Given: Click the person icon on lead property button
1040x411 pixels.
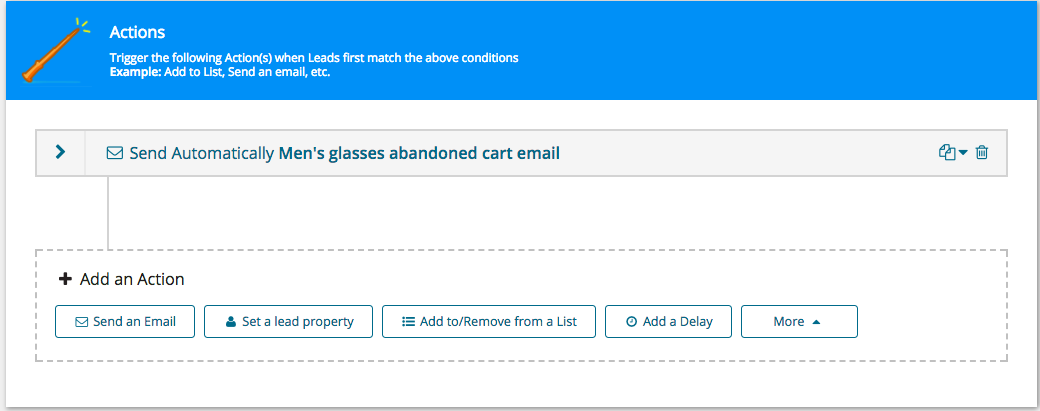Looking at the screenshot, I should coord(230,322).
